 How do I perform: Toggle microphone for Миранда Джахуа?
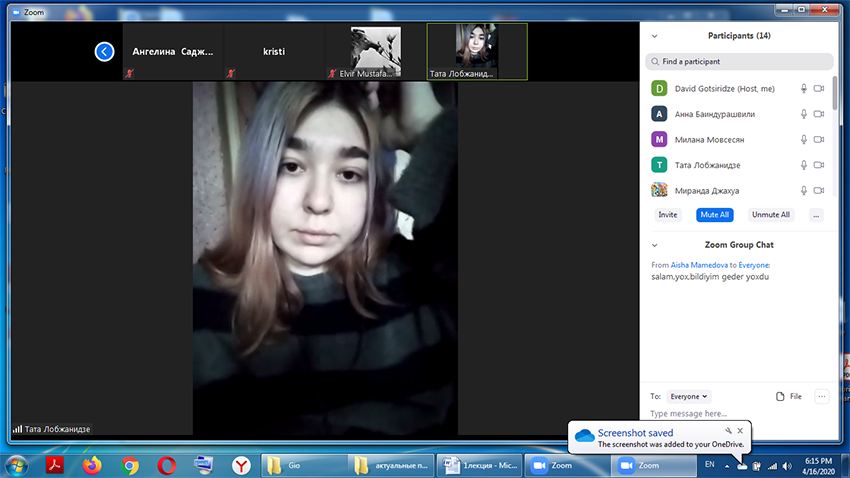coord(803,189)
